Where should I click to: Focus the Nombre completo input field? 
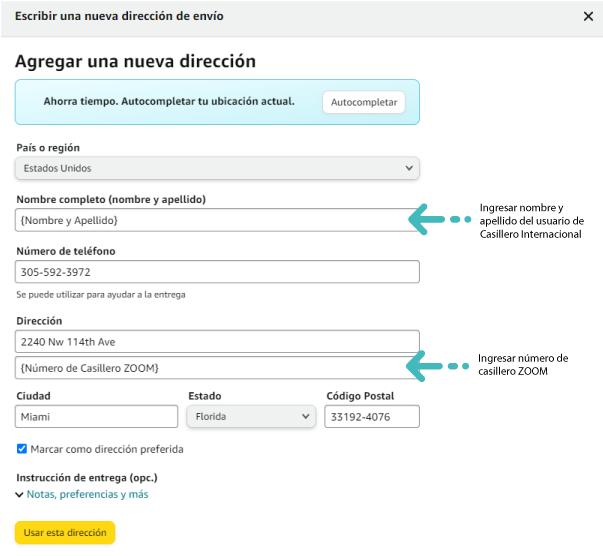tap(217, 220)
